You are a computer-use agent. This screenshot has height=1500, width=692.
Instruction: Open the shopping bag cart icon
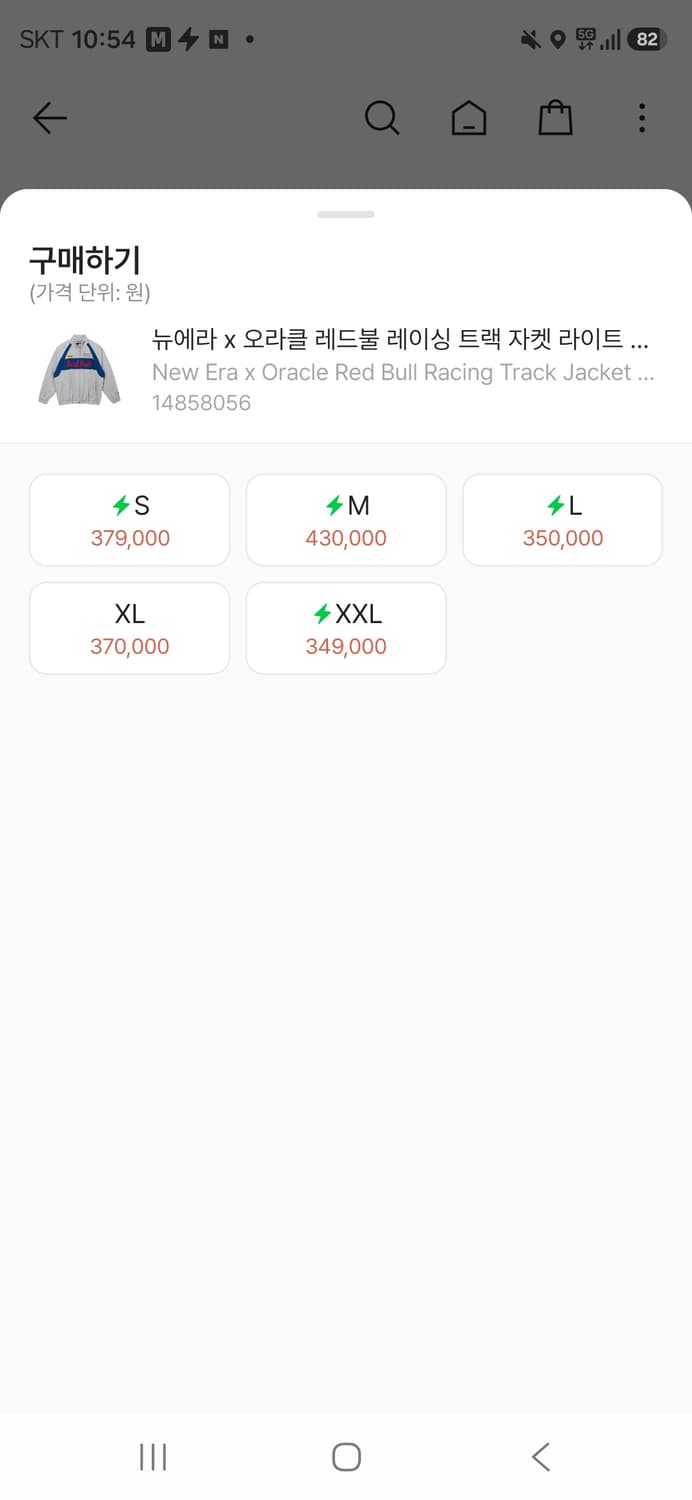pyautogui.click(x=555, y=118)
